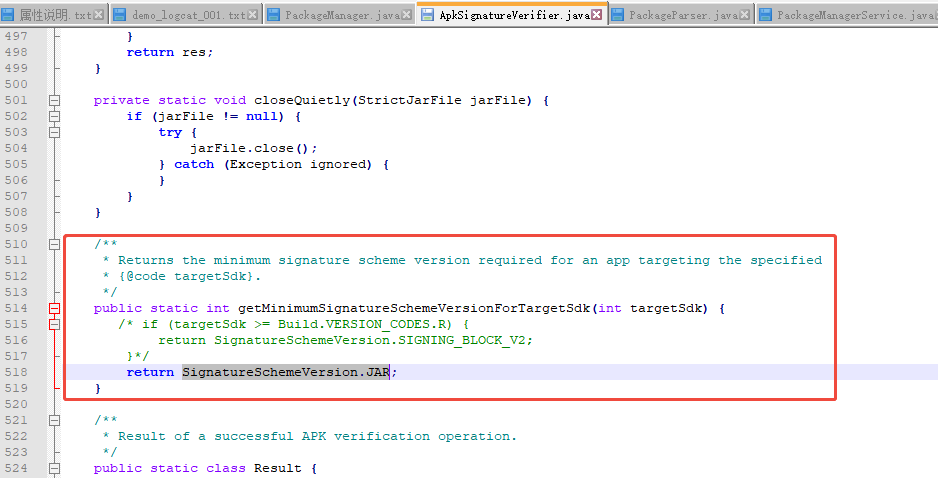Image resolution: width=938 pixels, height=478 pixels.
Task: Click the save icon on PackageManager.java tab
Action: [273, 15]
